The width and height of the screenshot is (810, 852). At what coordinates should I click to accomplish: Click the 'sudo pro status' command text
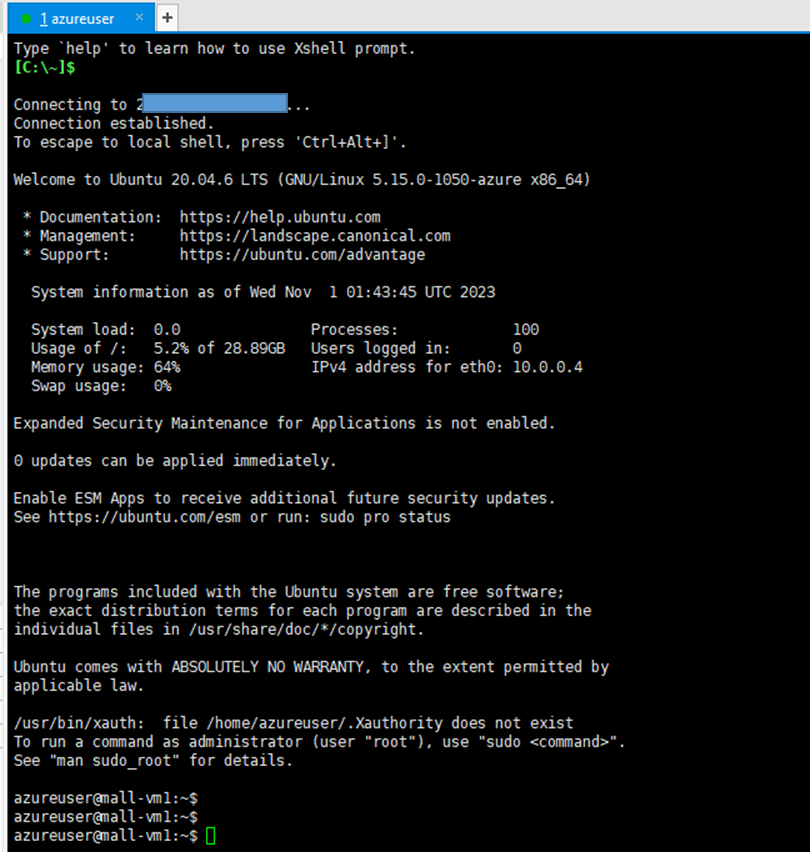click(x=385, y=517)
